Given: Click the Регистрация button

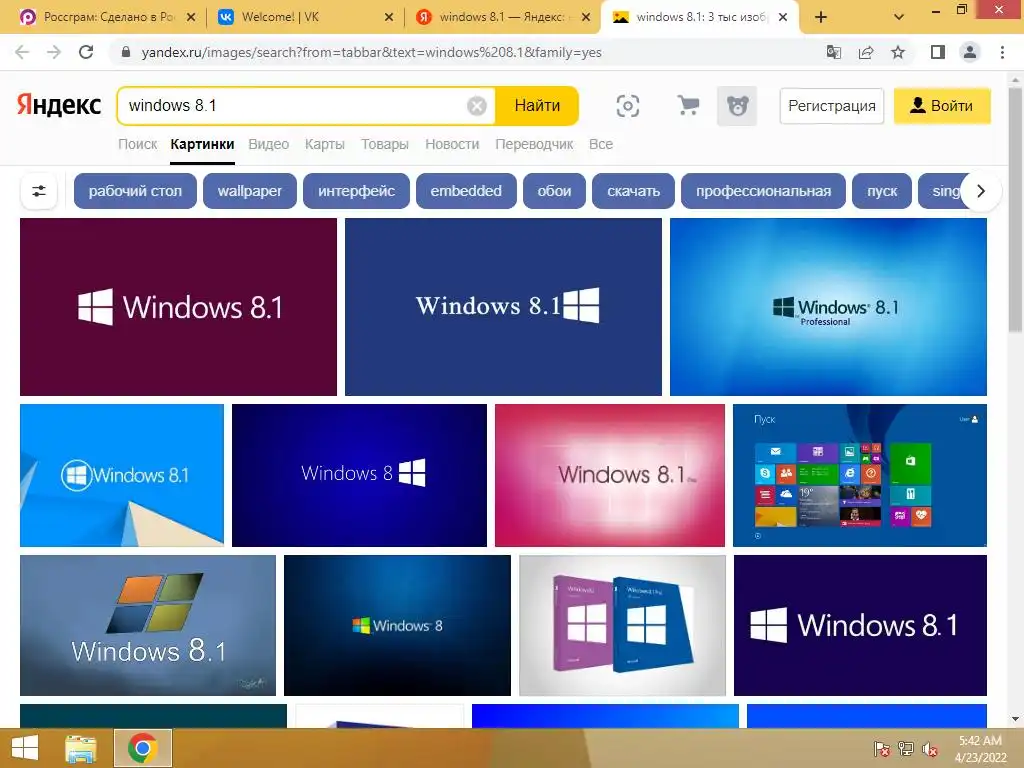Looking at the screenshot, I should (831, 106).
